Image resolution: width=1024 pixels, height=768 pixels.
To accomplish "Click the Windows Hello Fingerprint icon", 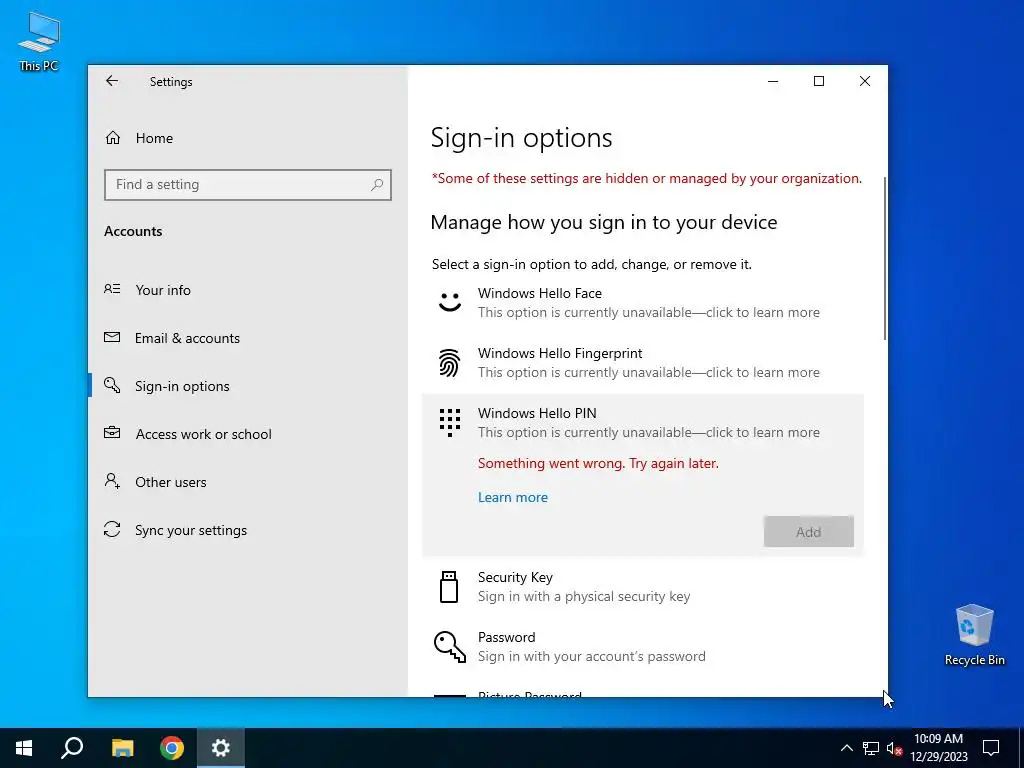I will (x=449, y=362).
